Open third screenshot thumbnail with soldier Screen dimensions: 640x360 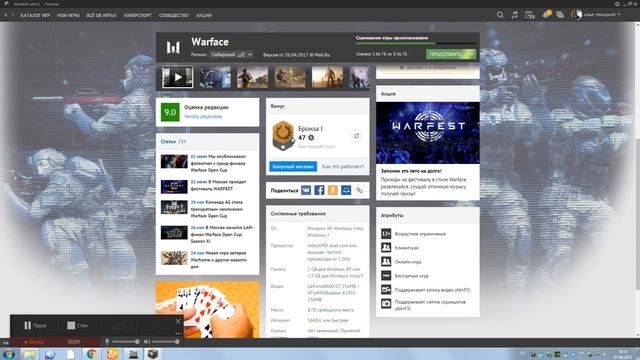(253, 77)
